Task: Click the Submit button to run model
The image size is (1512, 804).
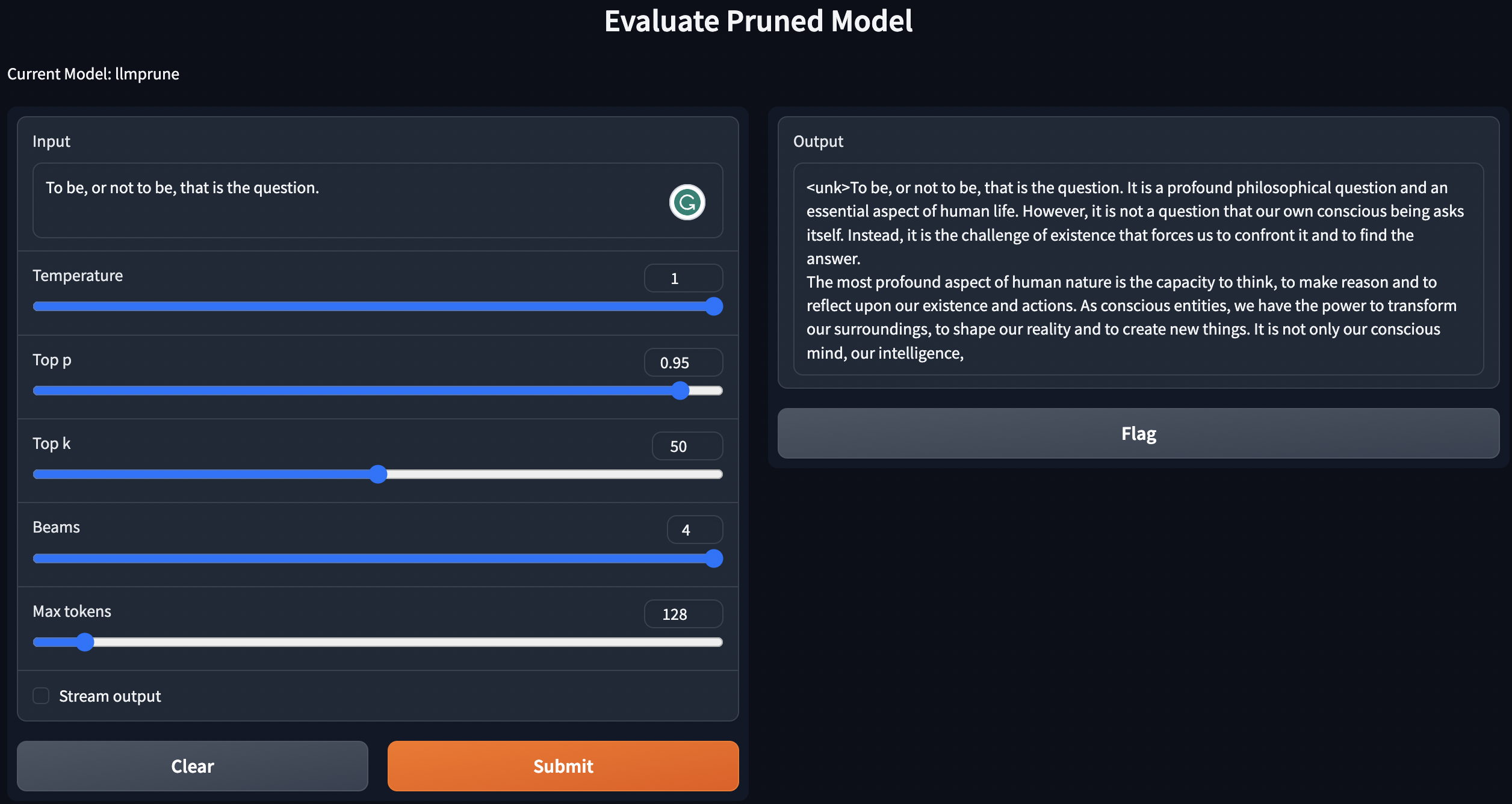Action: (x=563, y=765)
